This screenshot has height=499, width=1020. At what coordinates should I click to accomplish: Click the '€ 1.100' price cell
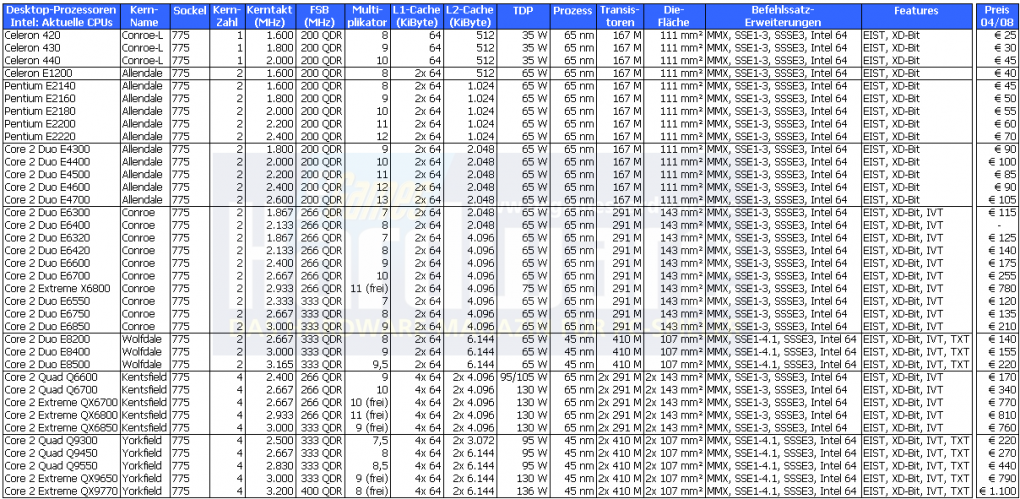(996, 491)
